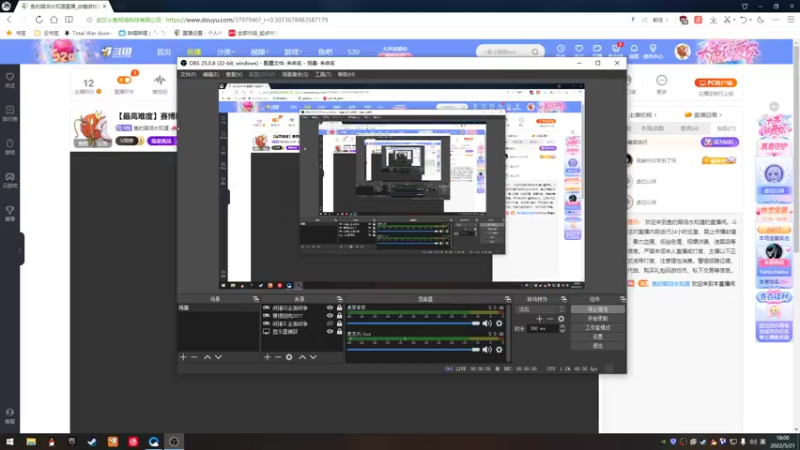Click the Douyu search magnifier icon
The image size is (800, 450).
(x=535, y=52)
